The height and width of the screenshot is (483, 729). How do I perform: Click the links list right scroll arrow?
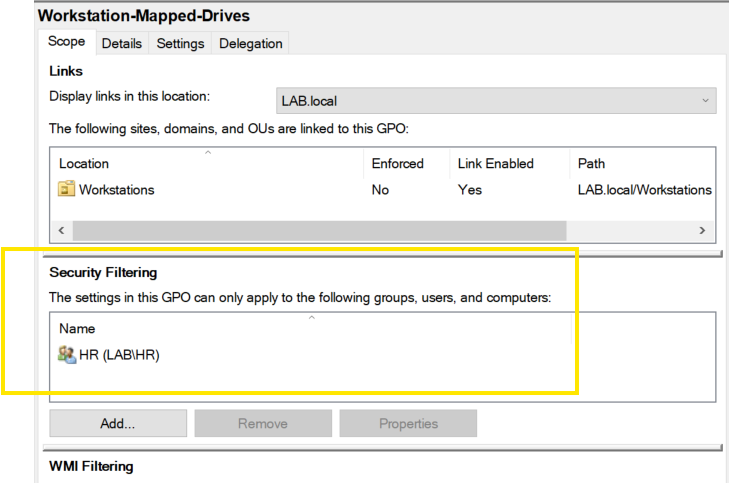[x=702, y=231]
